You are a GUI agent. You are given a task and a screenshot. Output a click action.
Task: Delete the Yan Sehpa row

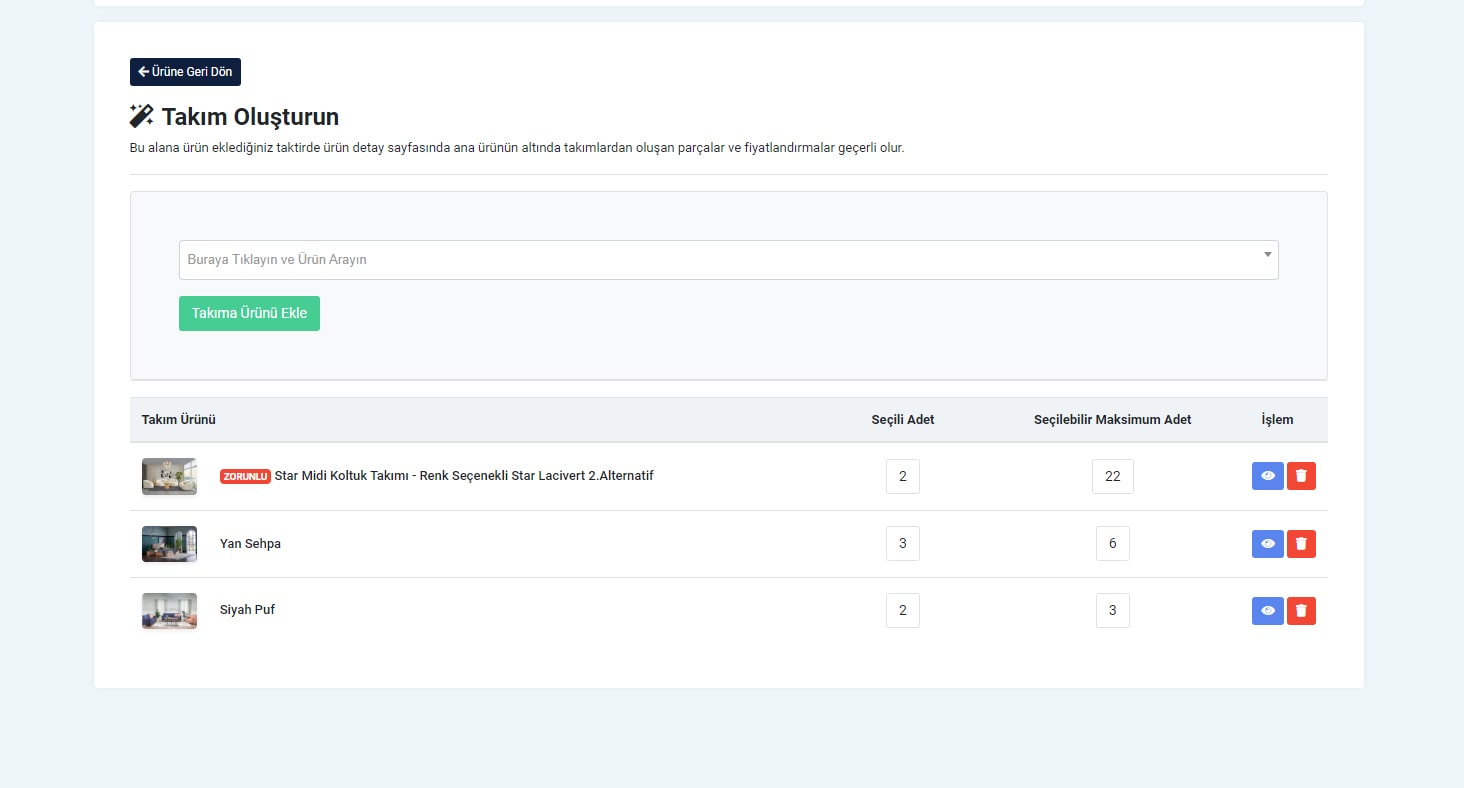point(1301,544)
